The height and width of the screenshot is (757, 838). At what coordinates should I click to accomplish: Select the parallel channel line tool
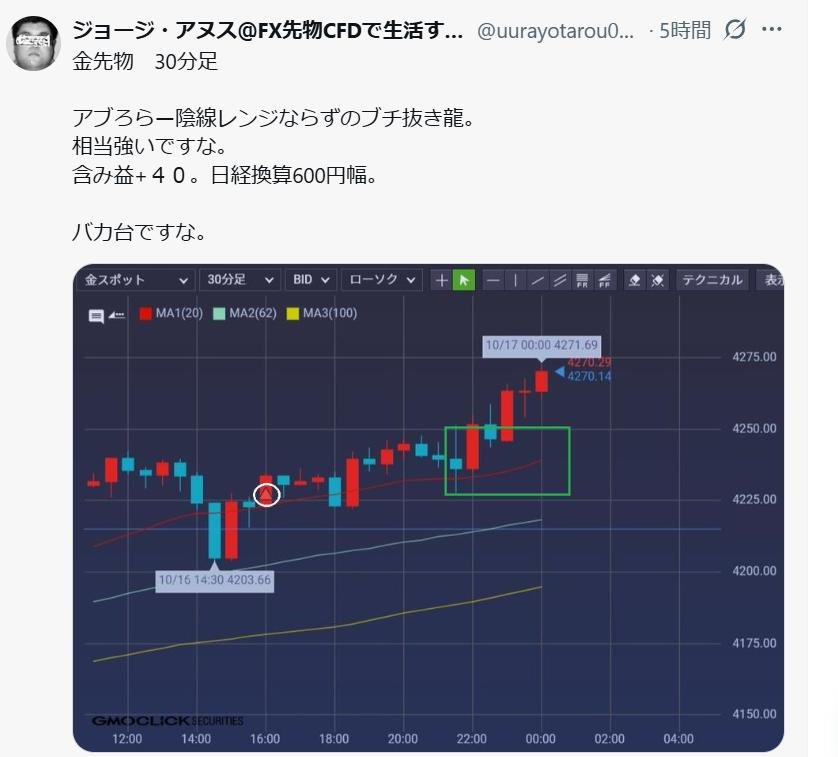[560, 281]
